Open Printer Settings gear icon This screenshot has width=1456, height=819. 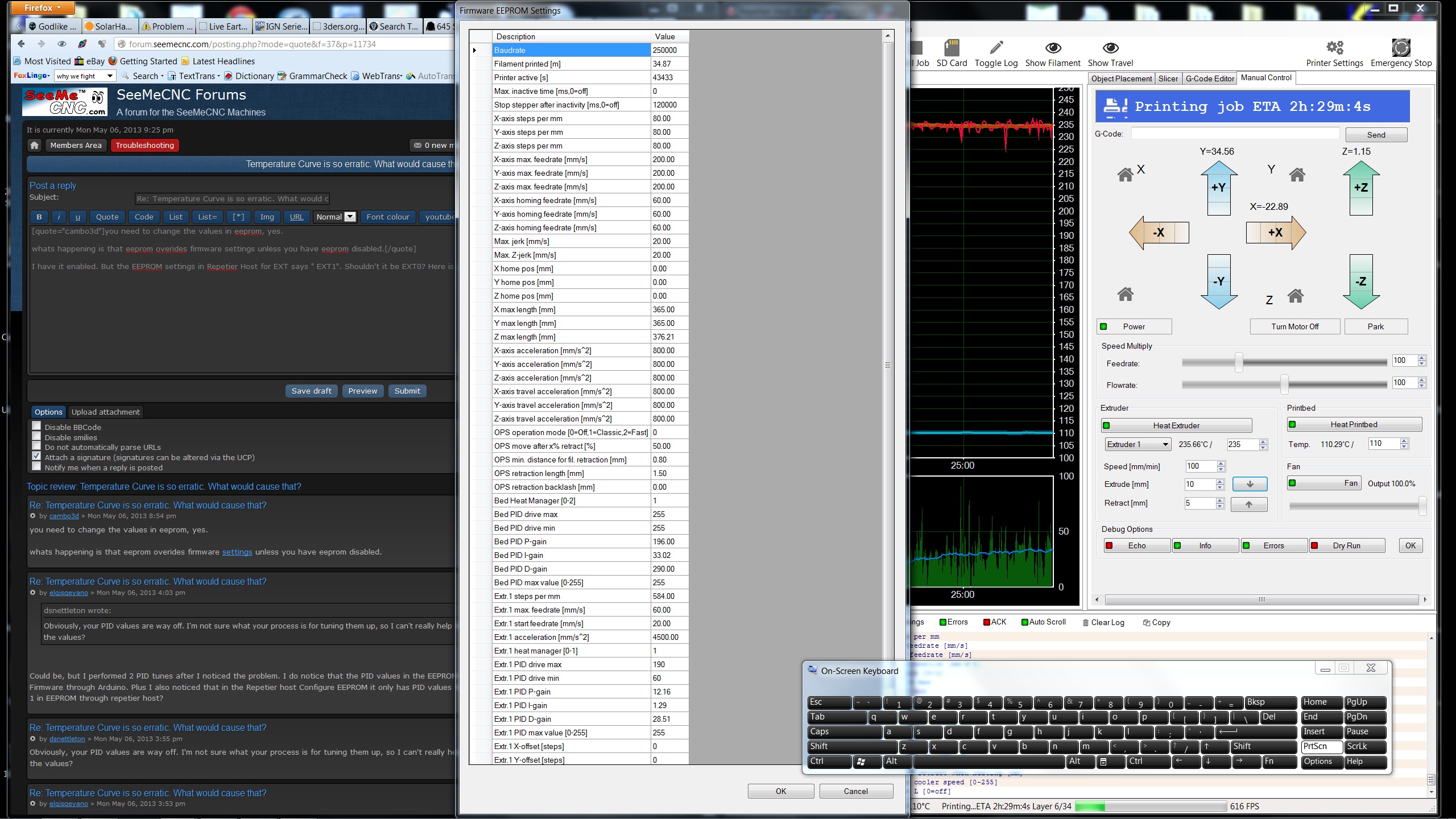pyautogui.click(x=1334, y=48)
